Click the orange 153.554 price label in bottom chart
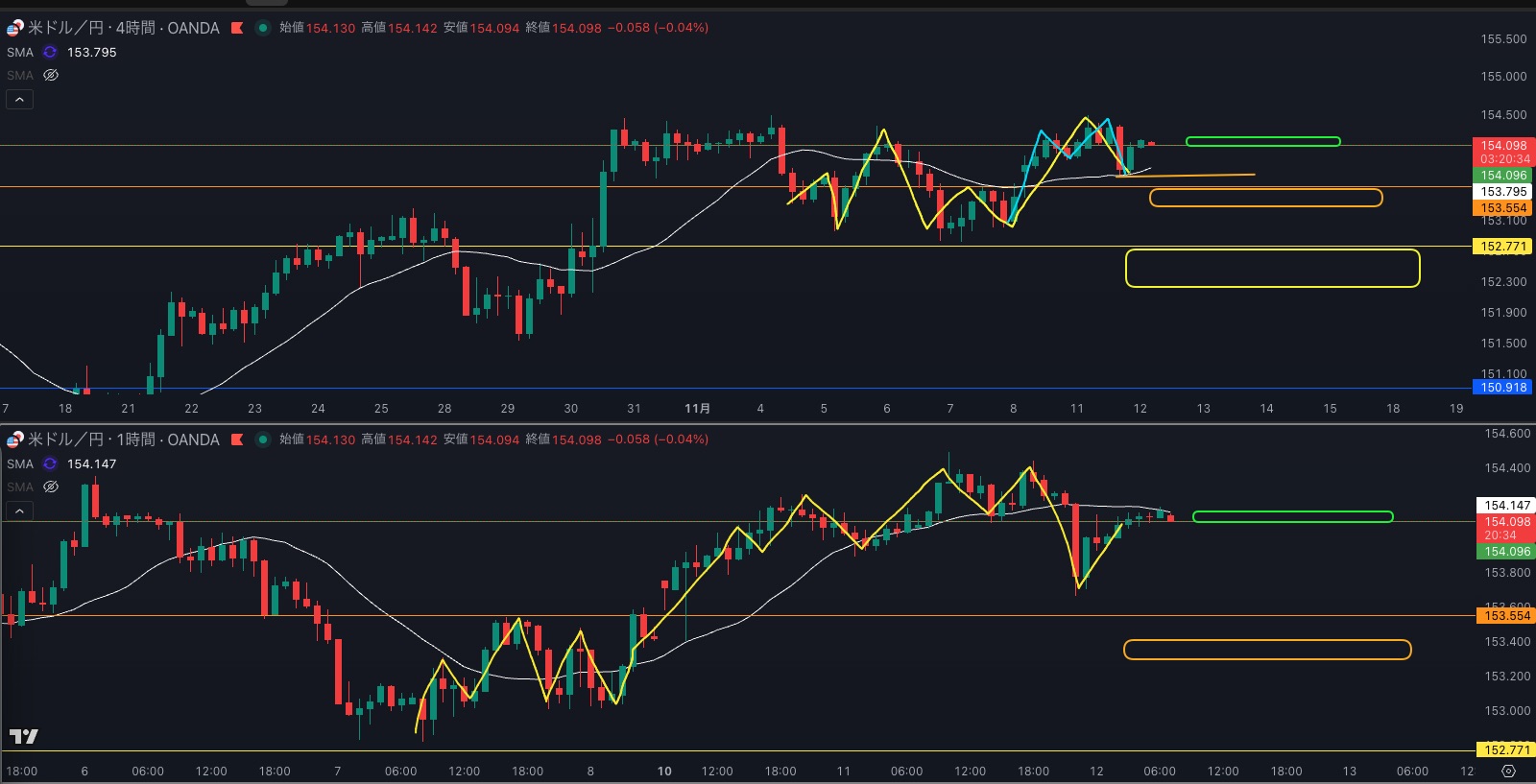Screen dimensions: 1536x784 [1506, 616]
